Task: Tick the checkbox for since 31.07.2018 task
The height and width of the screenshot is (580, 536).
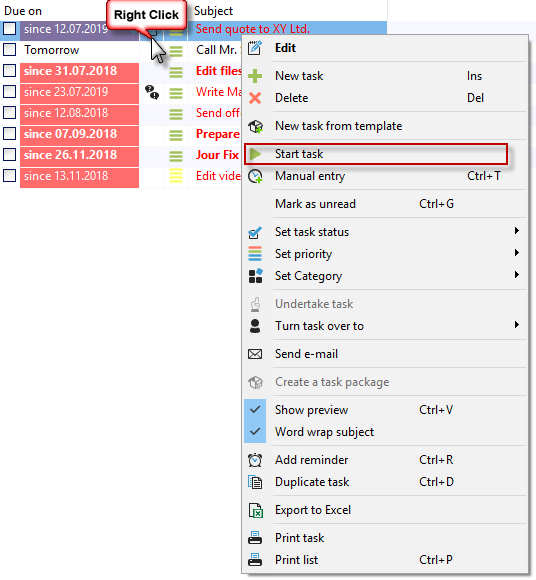Action: pos(10,71)
